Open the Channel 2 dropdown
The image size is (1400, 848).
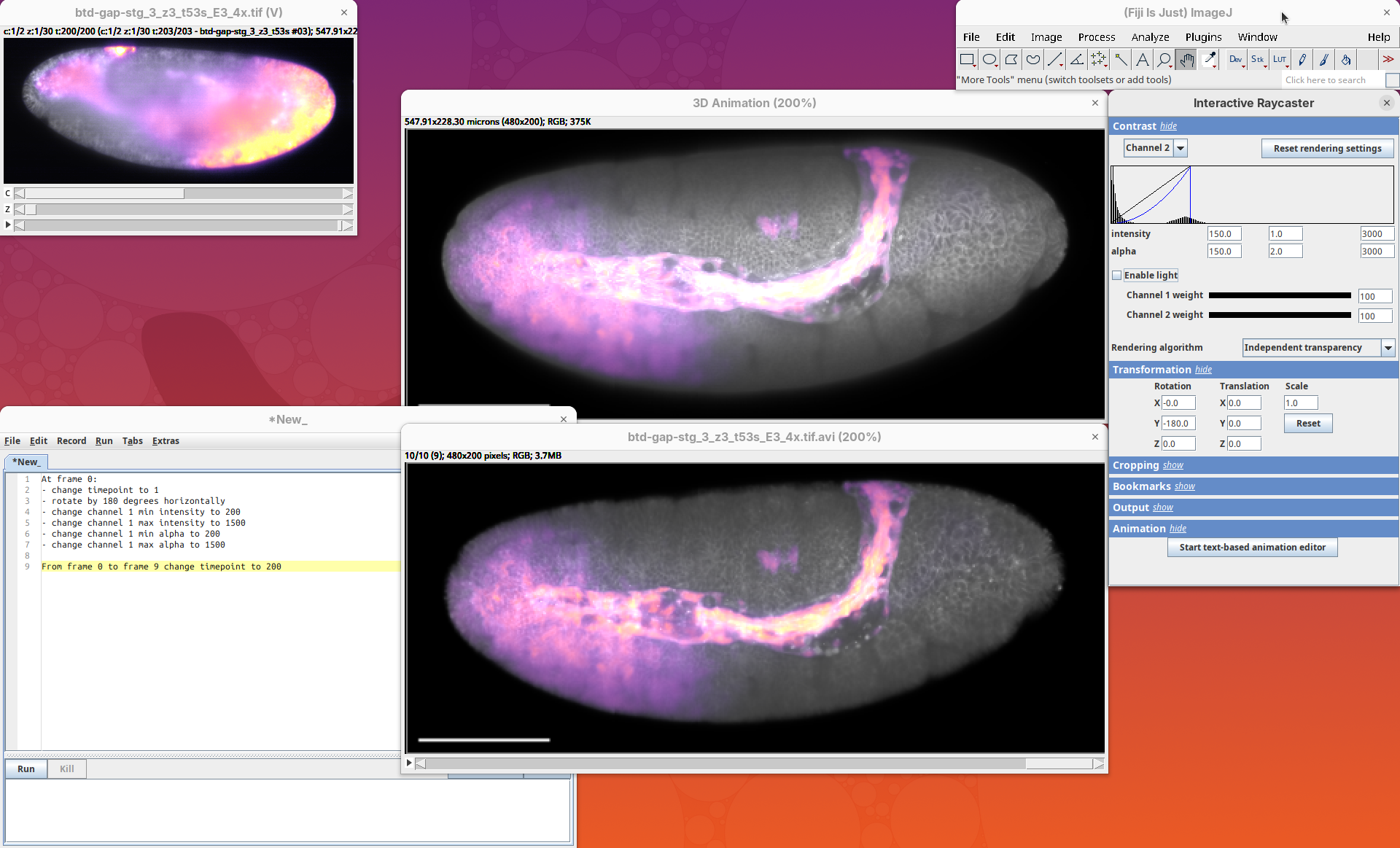(1181, 148)
